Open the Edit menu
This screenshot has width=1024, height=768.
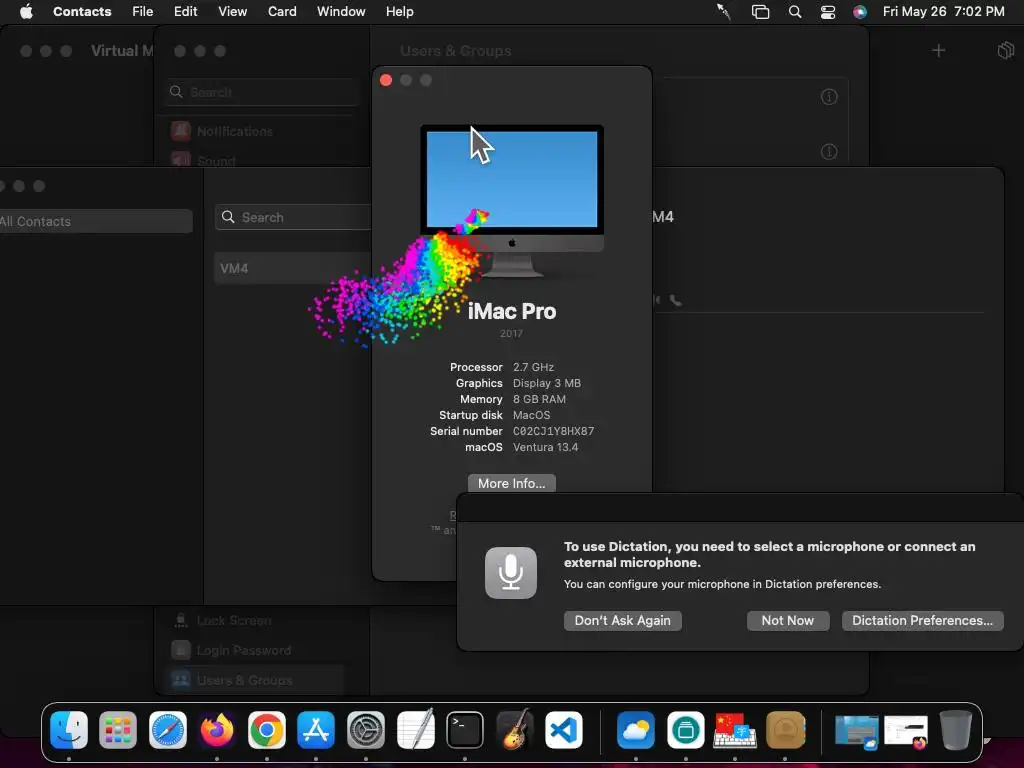point(185,11)
